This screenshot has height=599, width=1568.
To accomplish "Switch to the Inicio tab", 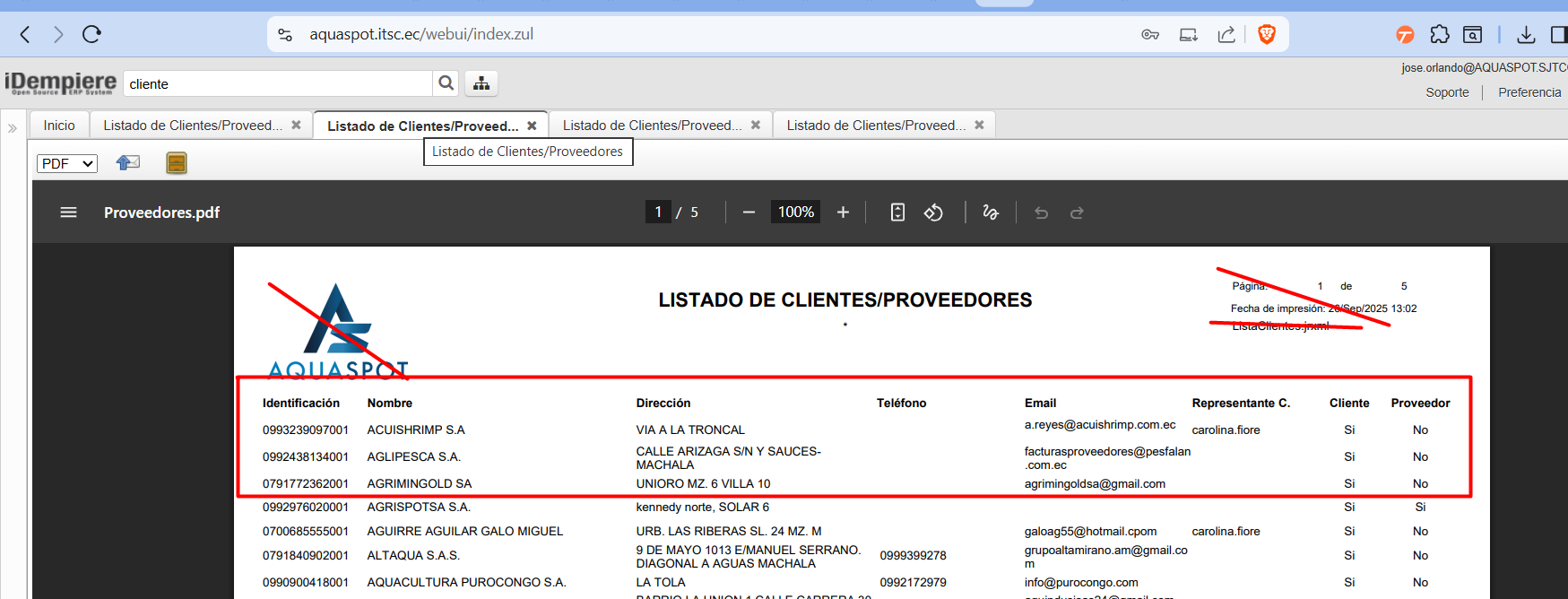I will tap(59, 126).
